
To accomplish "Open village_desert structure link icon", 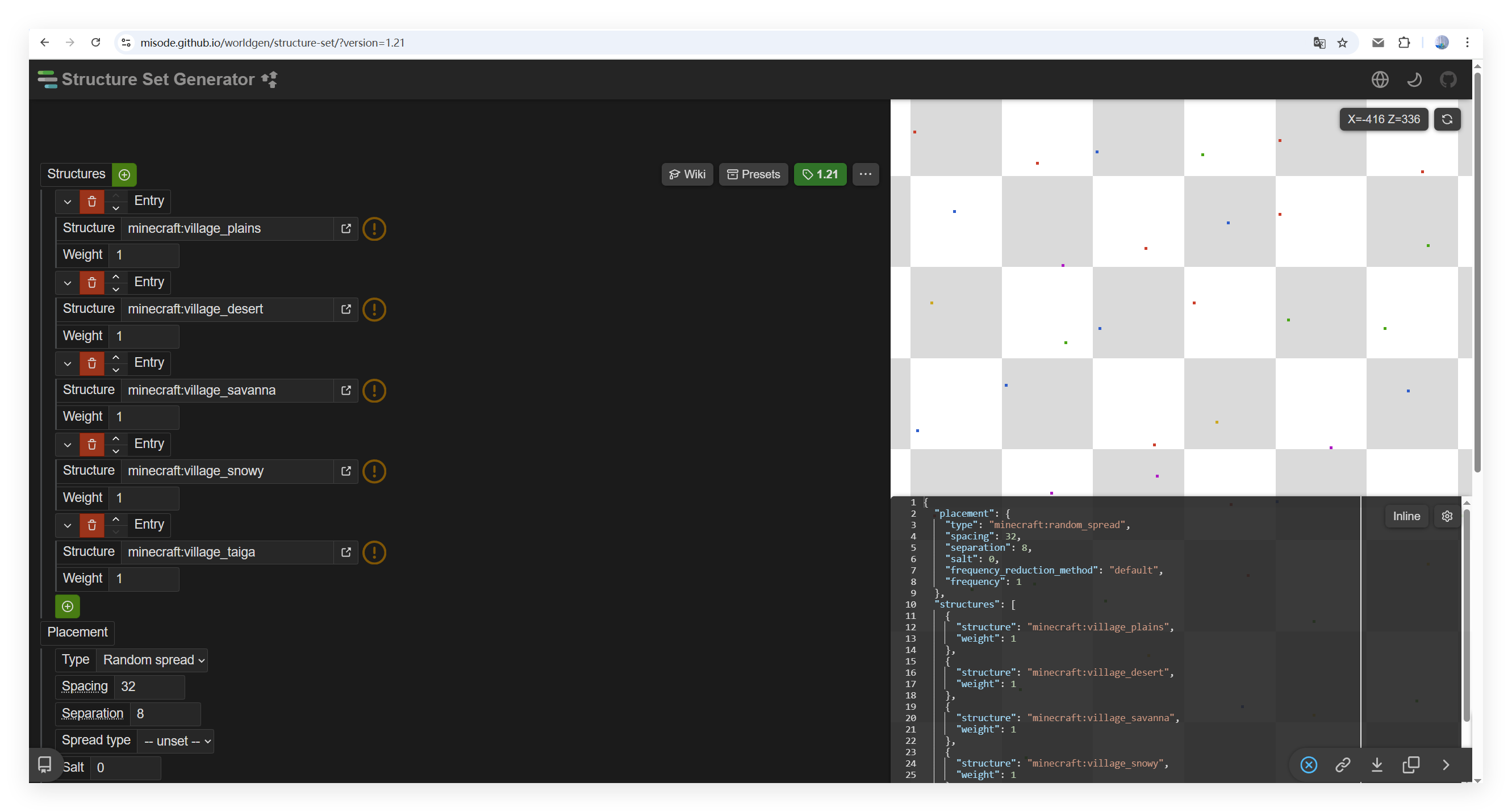I will (346, 309).
